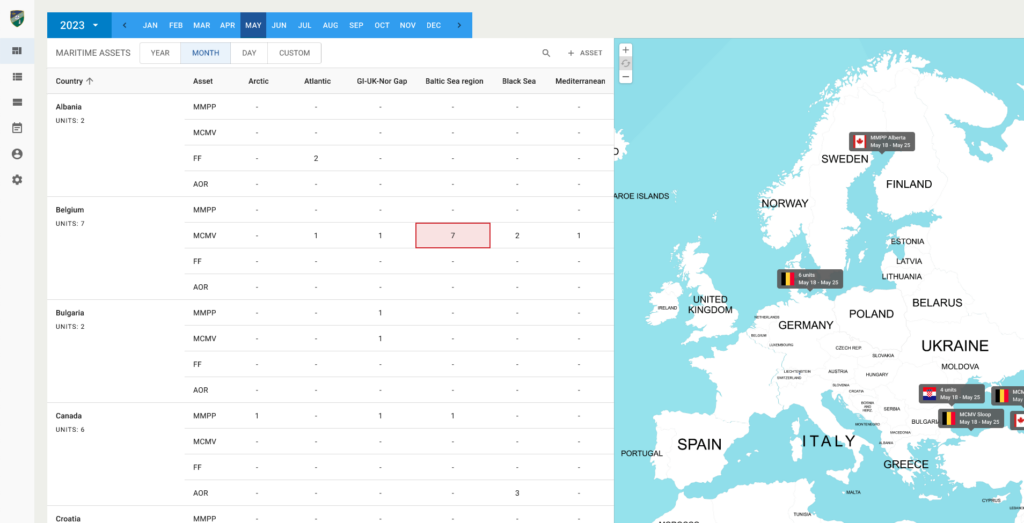Advance months with right chevron
The height and width of the screenshot is (523, 1024).
pos(459,25)
